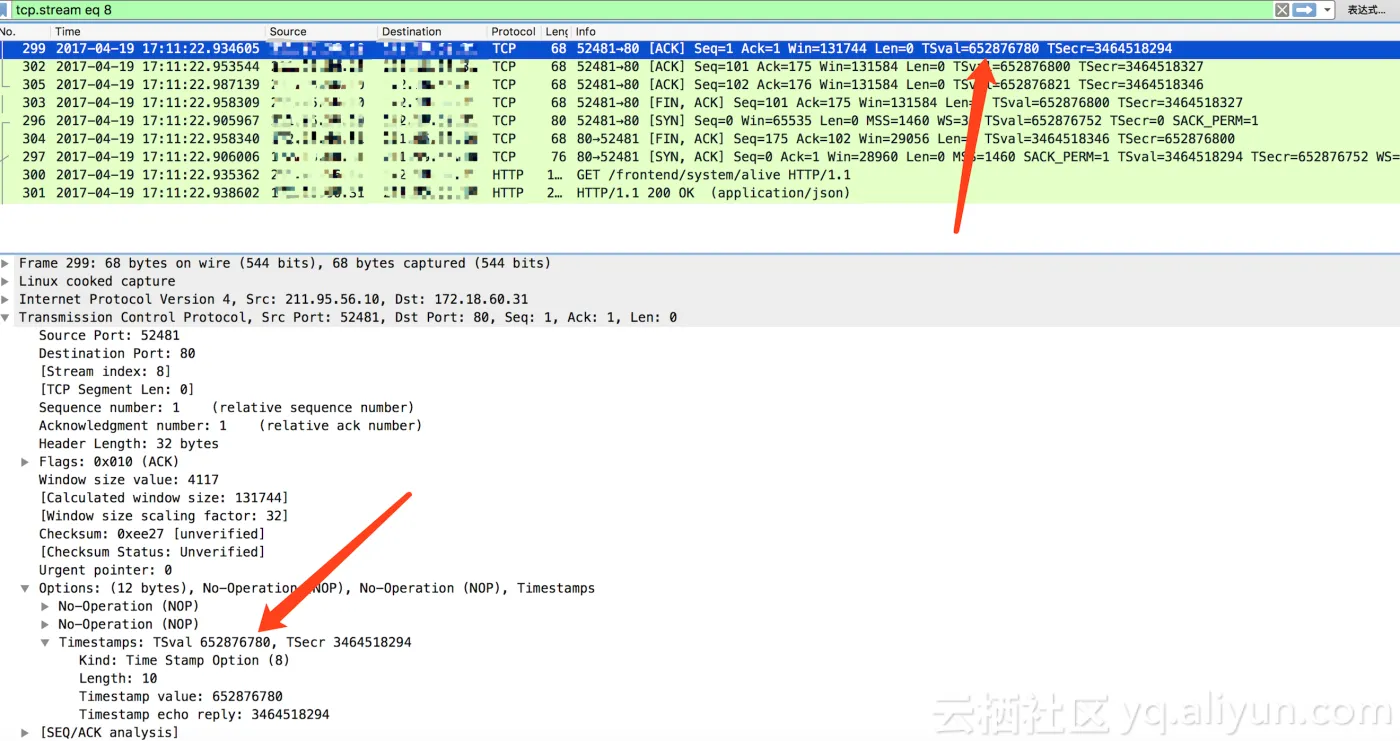Select the [Stream index: 8] field
Image resolution: width=1400 pixels, height=741 pixels.
pos(105,371)
